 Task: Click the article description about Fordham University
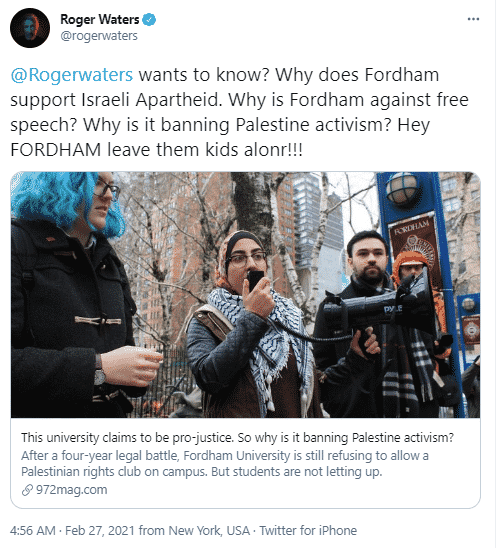[x=225, y=464]
